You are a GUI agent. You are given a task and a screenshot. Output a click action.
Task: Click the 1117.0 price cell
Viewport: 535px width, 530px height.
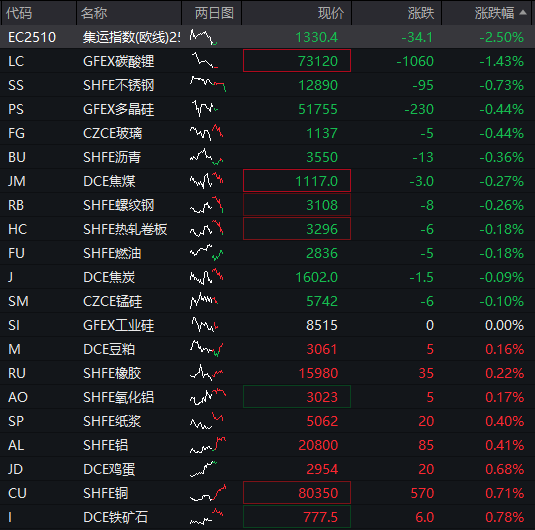(x=297, y=181)
